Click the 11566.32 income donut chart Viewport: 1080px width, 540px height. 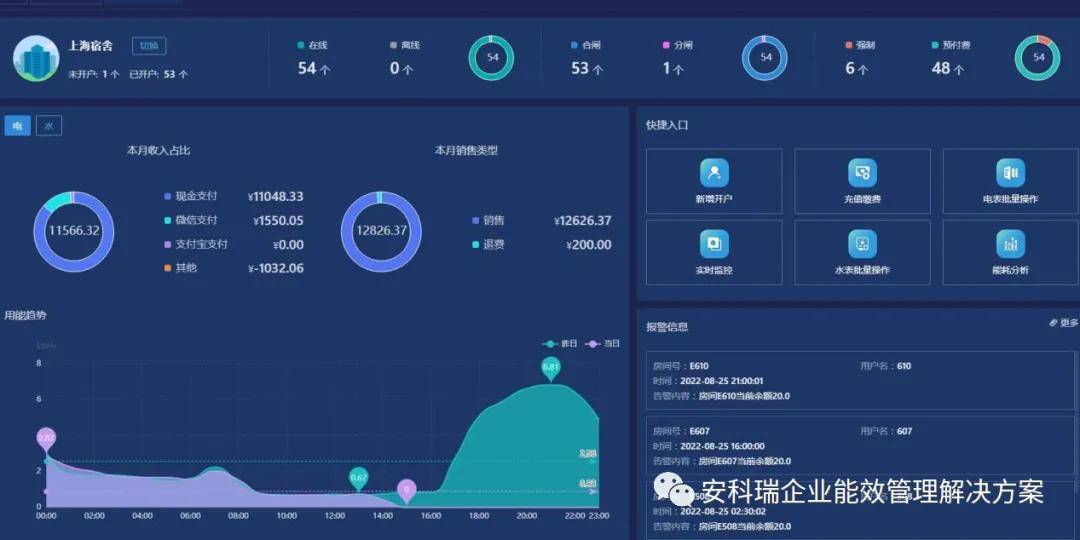[74, 231]
